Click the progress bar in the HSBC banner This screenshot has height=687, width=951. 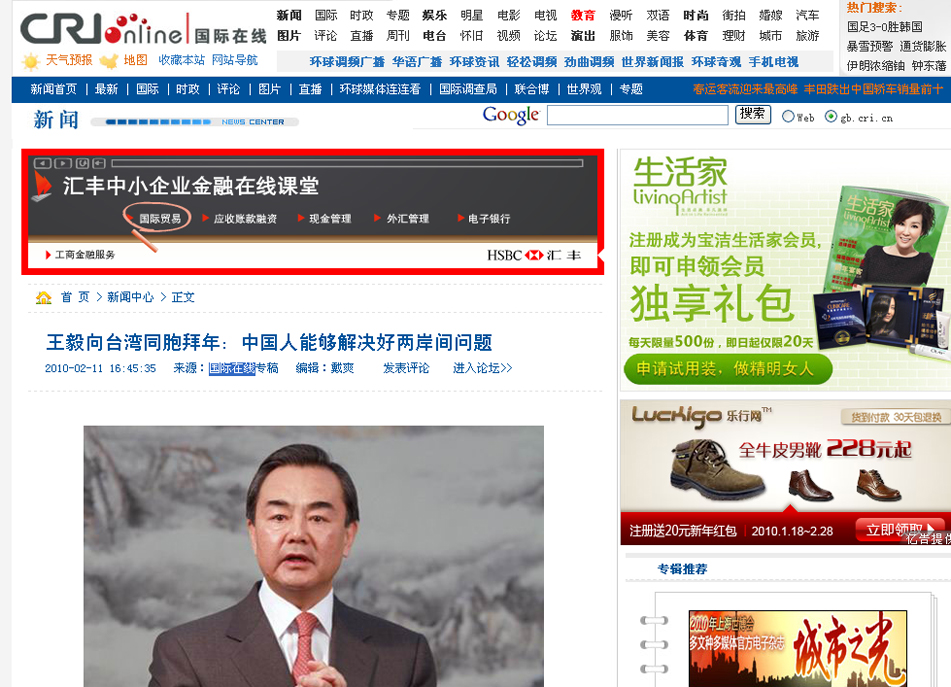[x=346, y=163]
